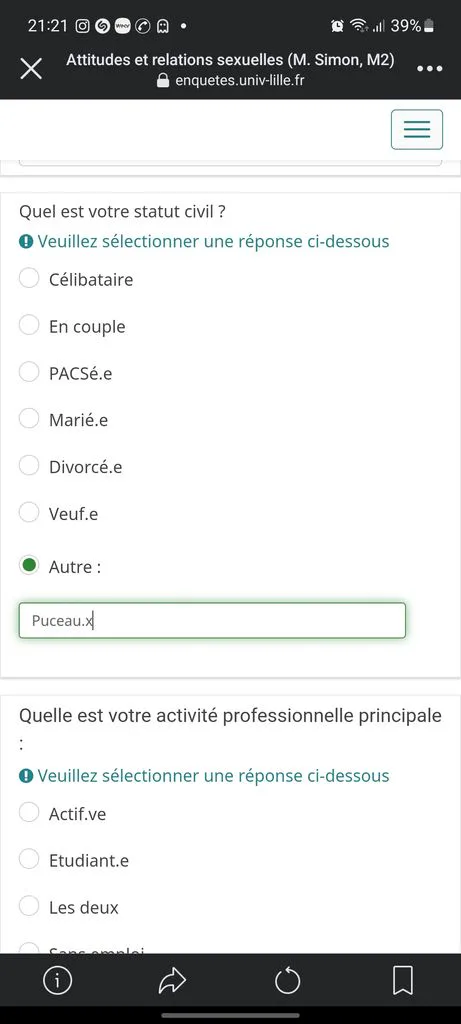Focus the Autre text field containing Puceau.x
Image resolution: width=461 pixels, height=1024 pixels.
click(212, 620)
